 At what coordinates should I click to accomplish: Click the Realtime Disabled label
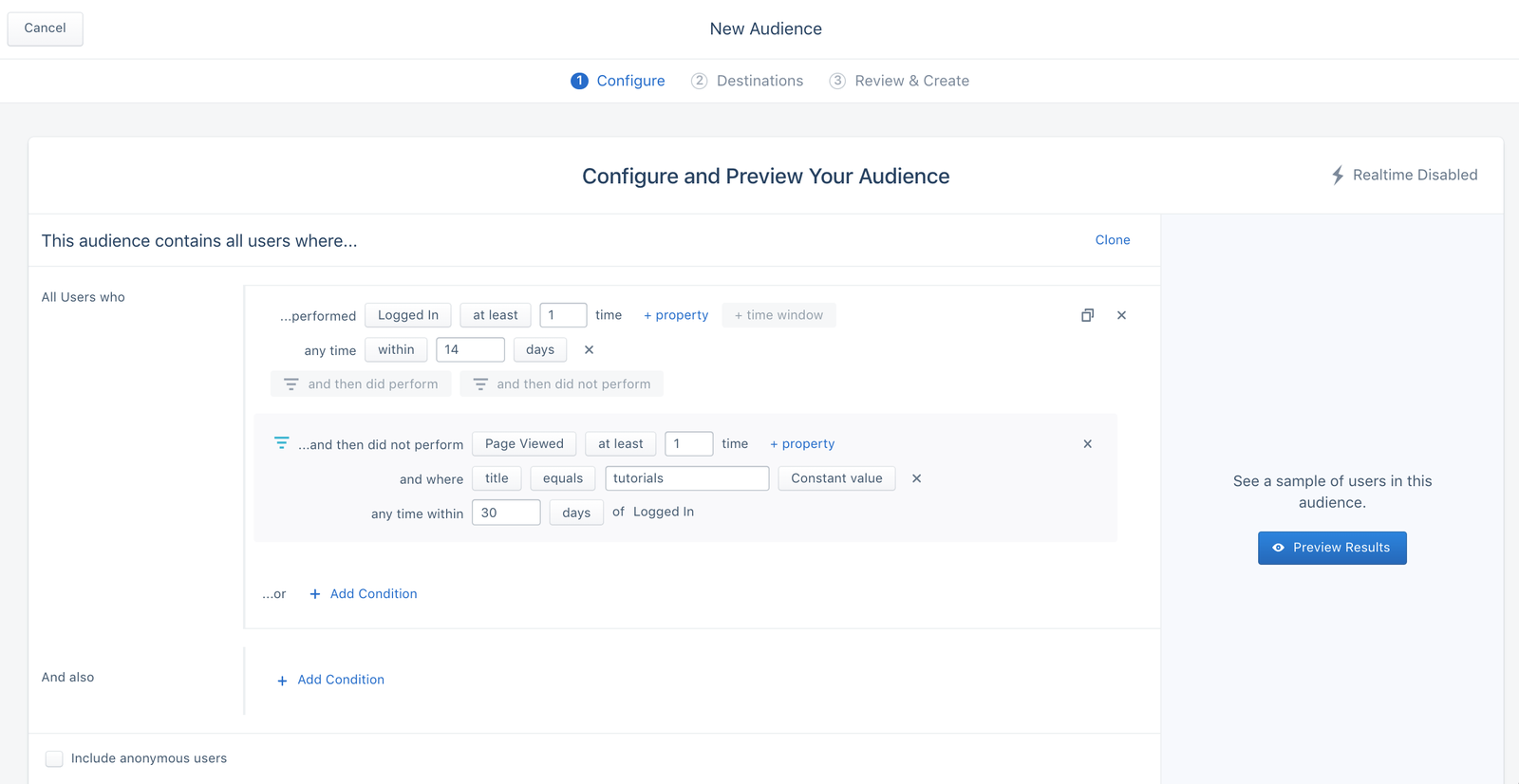[1415, 176]
